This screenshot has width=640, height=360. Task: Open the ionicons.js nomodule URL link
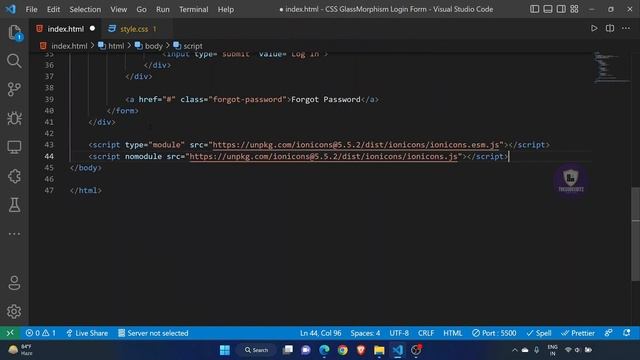pos(324,156)
